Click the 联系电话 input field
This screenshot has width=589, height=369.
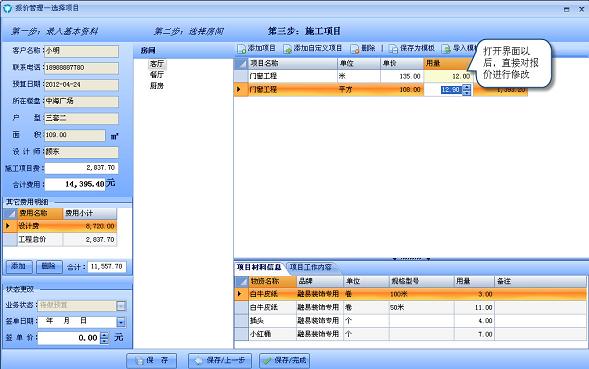(82, 68)
